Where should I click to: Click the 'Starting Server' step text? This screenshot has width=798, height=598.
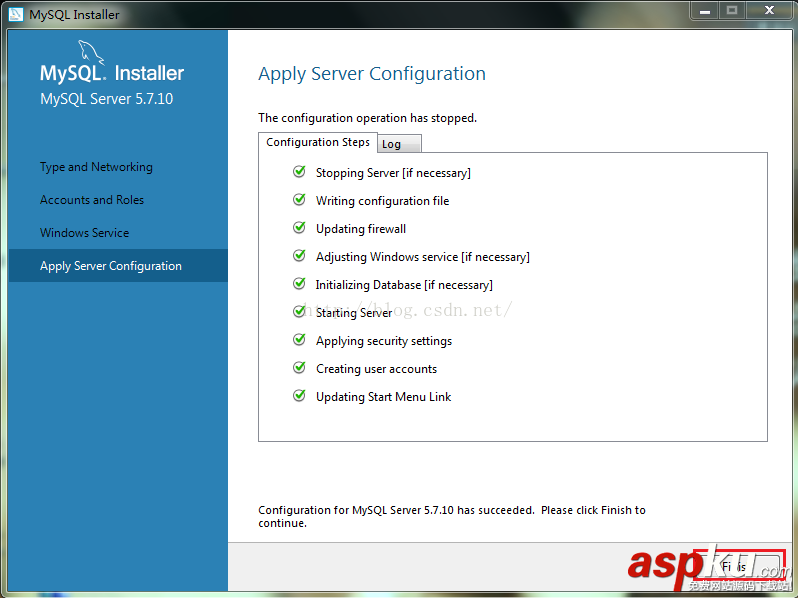(x=354, y=312)
